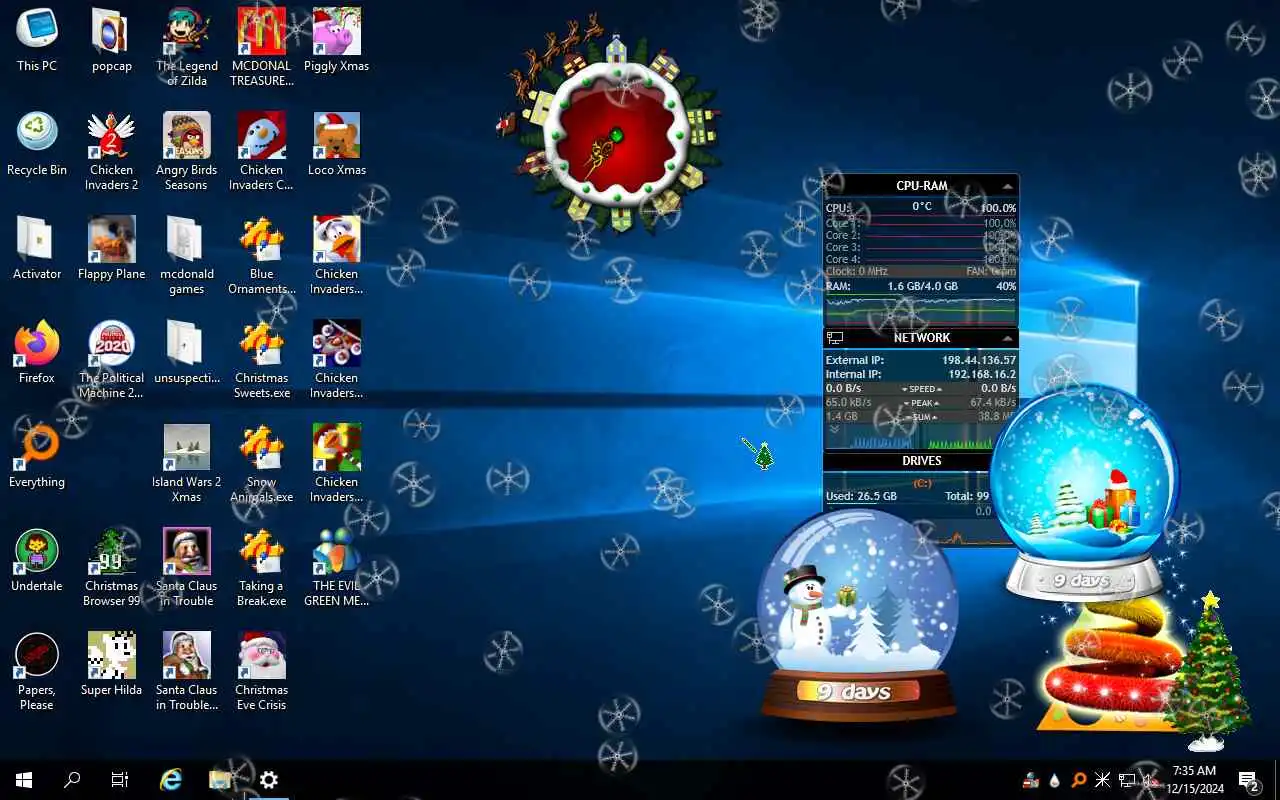Run Snow Animals.exe
Screen dimensions: 1280x800
[262, 463]
